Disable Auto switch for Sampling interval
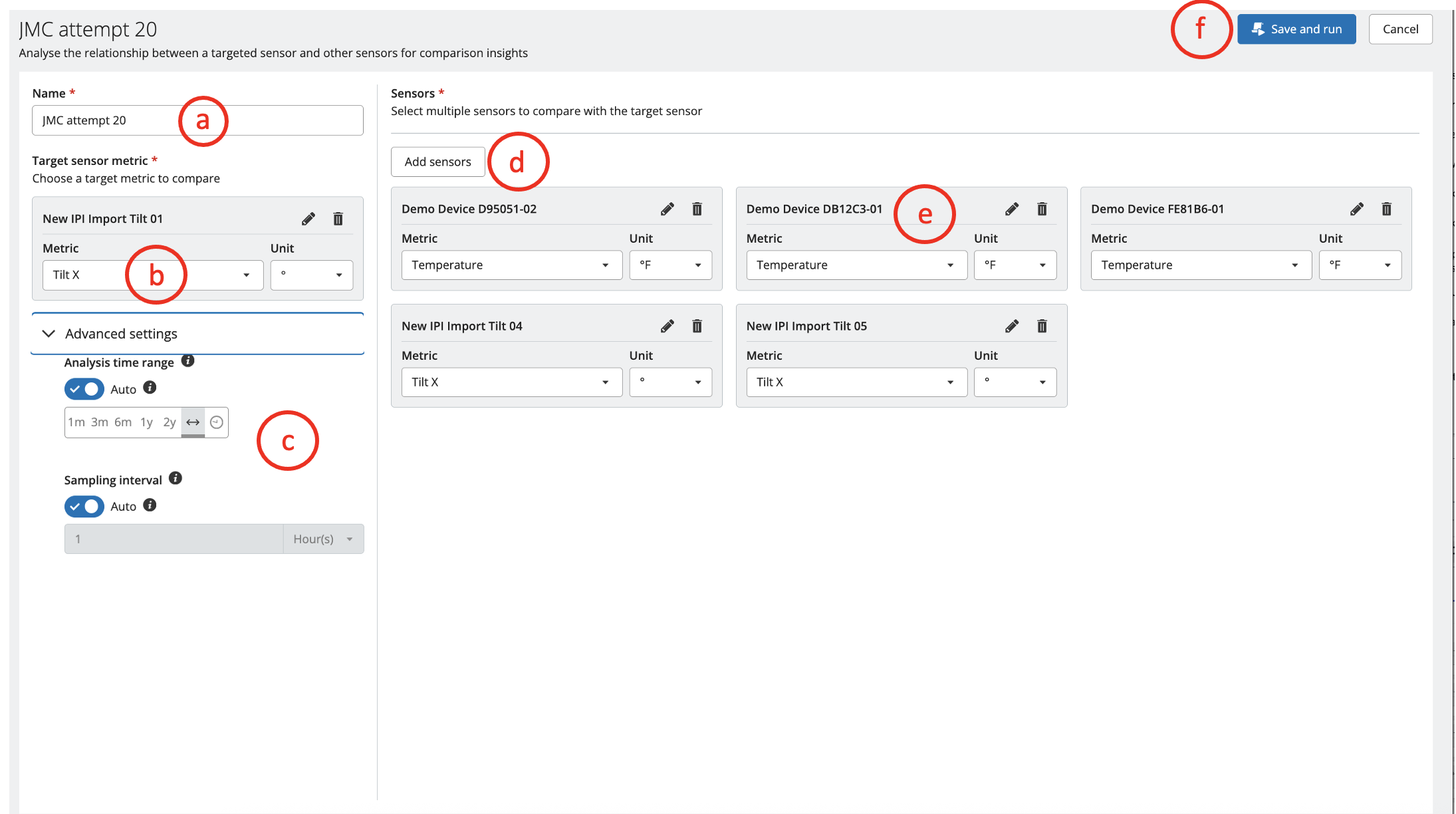This screenshot has width=1456, height=814. coord(84,506)
